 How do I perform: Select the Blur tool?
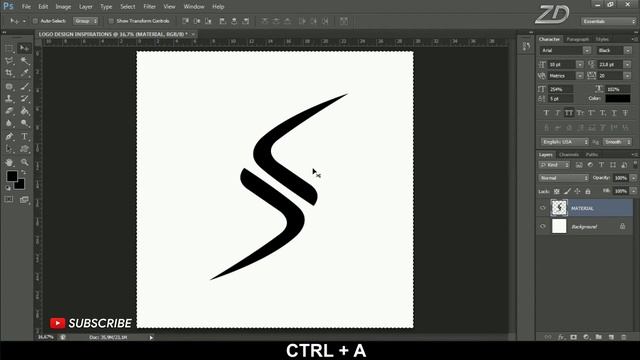pos(9,123)
